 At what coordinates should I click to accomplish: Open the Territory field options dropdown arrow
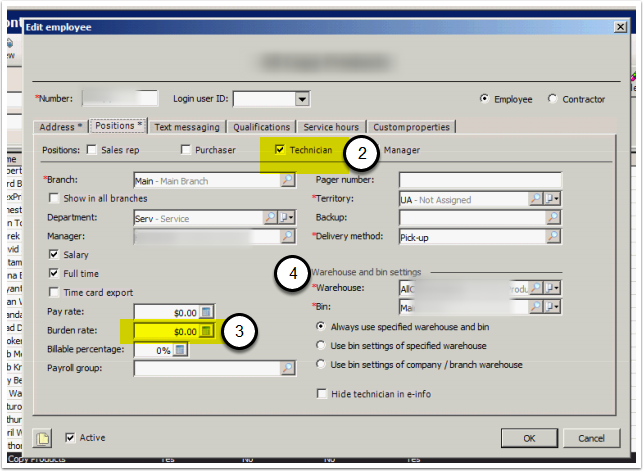pyautogui.click(x=553, y=199)
